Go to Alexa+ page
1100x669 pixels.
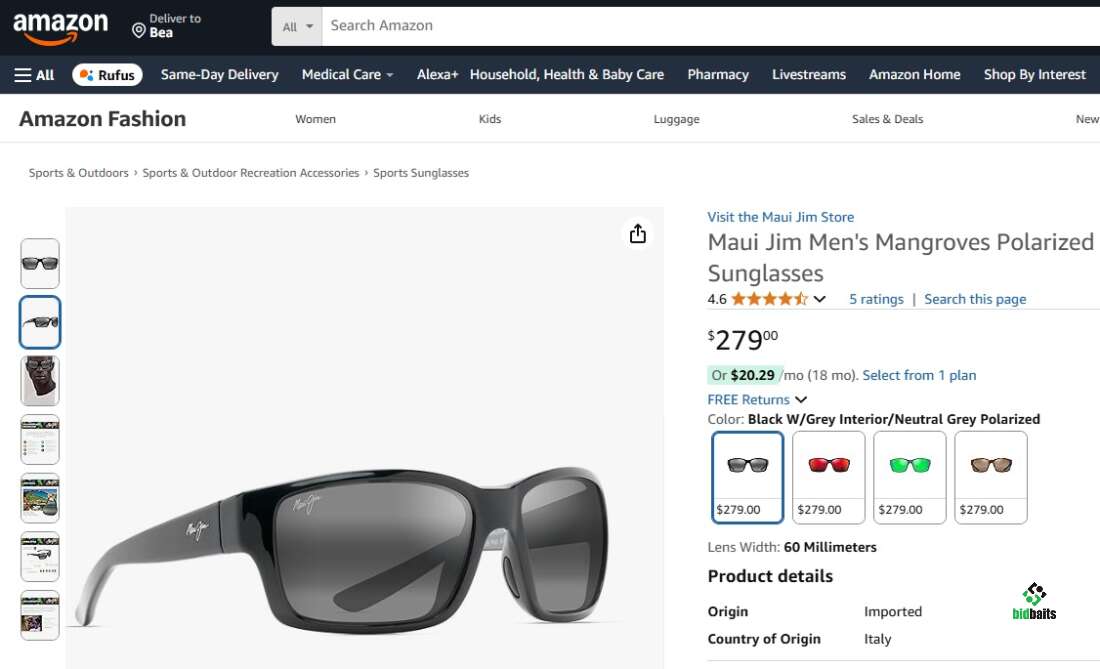point(437,74)
